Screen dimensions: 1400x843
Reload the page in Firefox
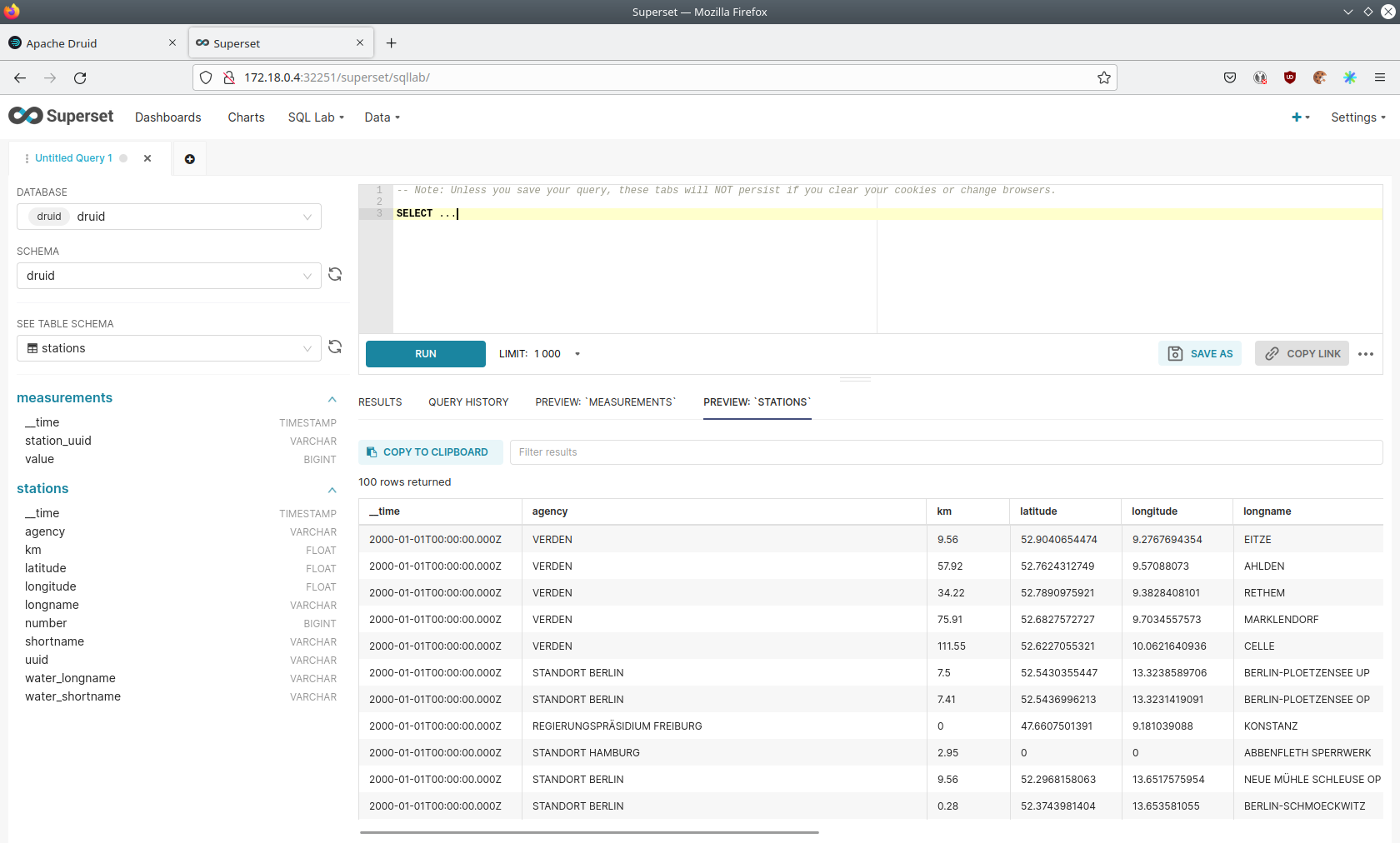tap(80, 77)
